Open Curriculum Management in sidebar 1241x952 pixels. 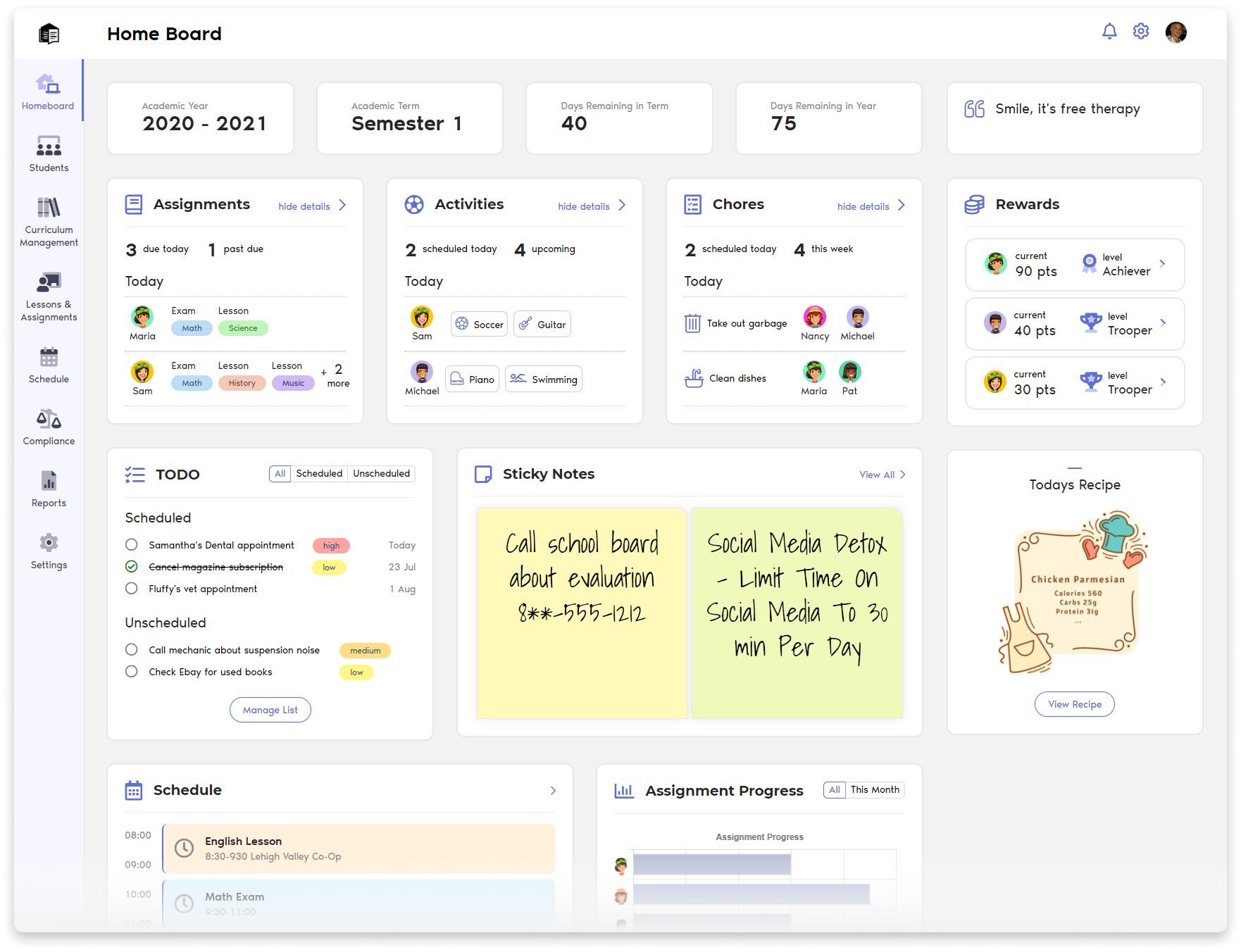tap(49, 208)
